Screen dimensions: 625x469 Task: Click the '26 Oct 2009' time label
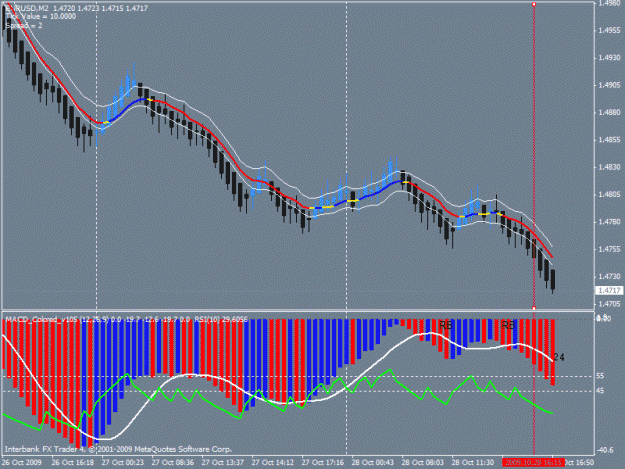[22, 463]
